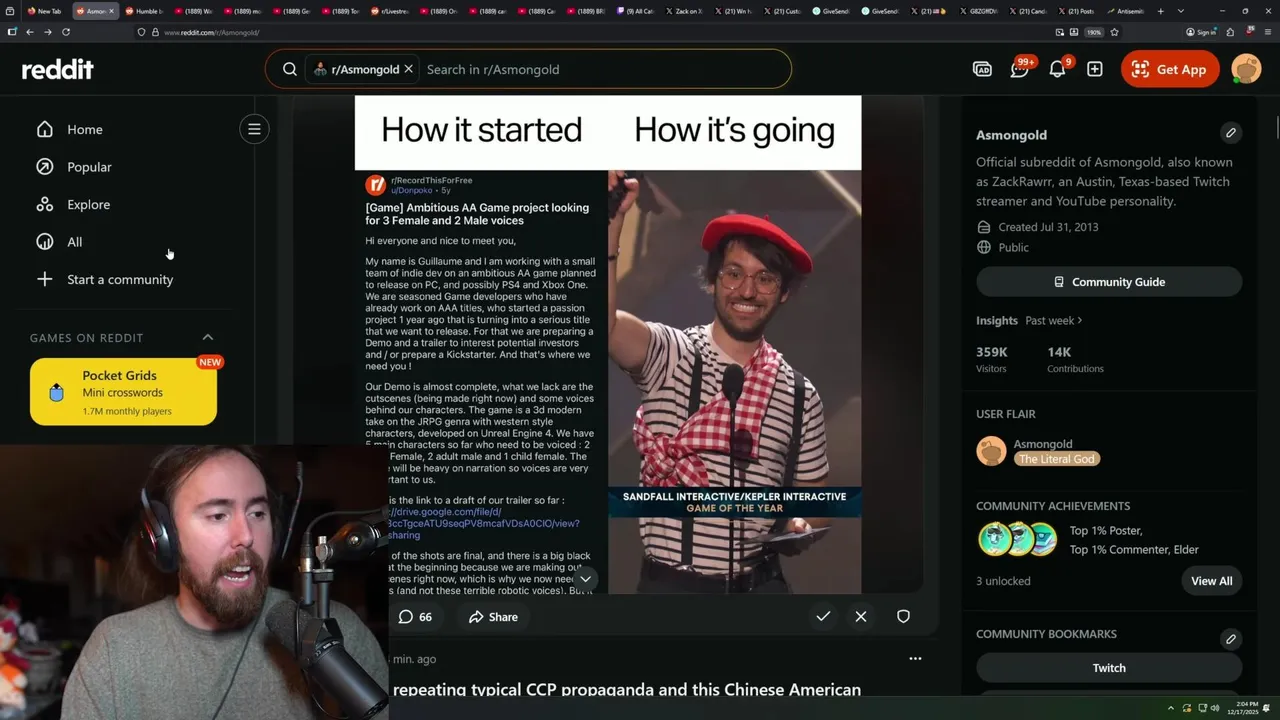Click browser Back arrow button
1280x720 pixels.
(x=30, y=32)
